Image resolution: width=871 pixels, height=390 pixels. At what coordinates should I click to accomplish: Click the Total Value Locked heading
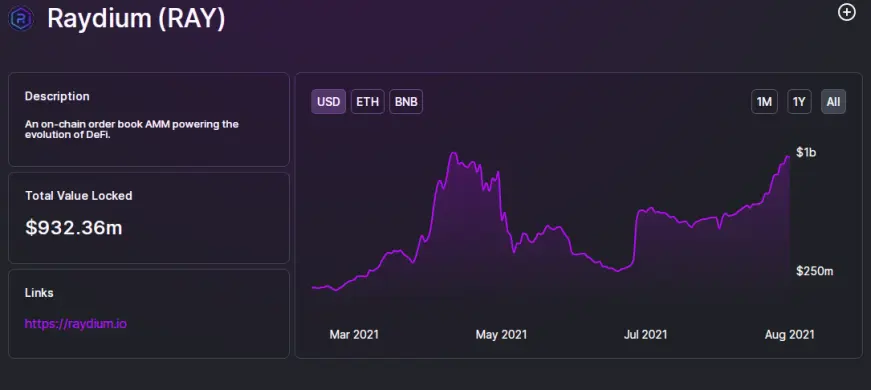point(78,196)
